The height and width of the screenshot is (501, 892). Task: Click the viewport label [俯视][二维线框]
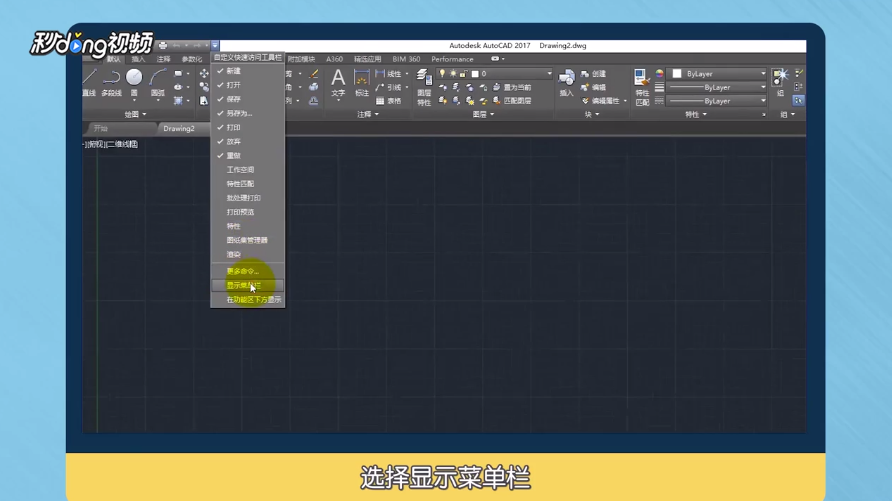[x=111, y=144]
